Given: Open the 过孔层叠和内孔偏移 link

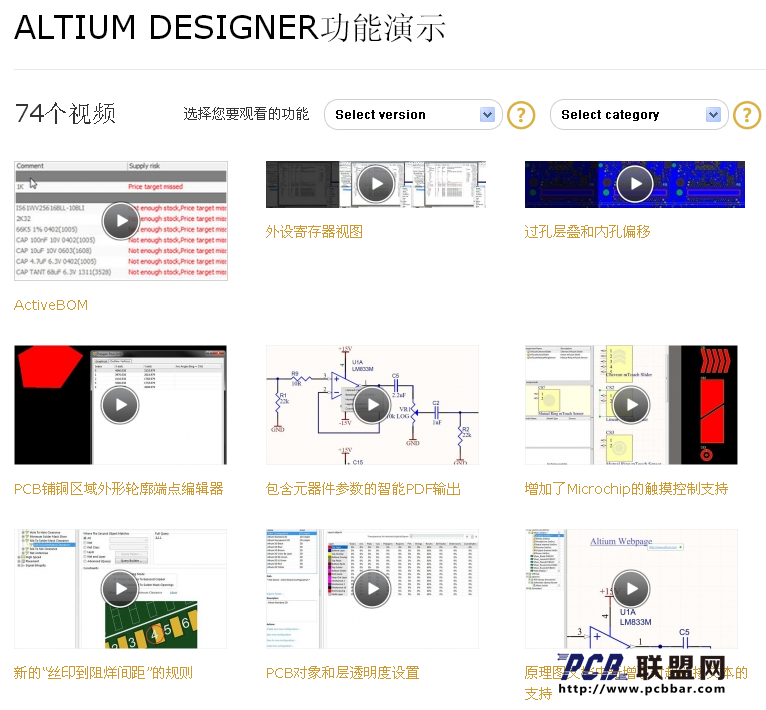Looking at the screenshot, I should tap(587, 232).
